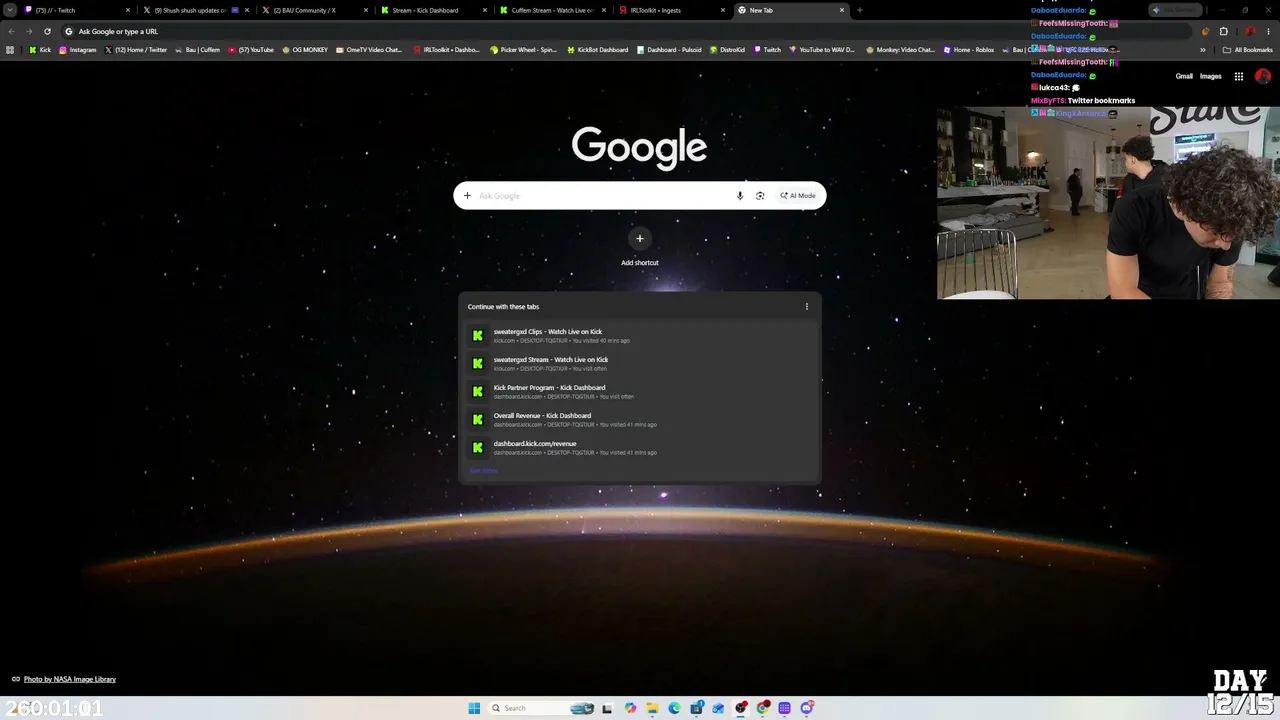Open the DistroKid bookmark

coord(727,50)
